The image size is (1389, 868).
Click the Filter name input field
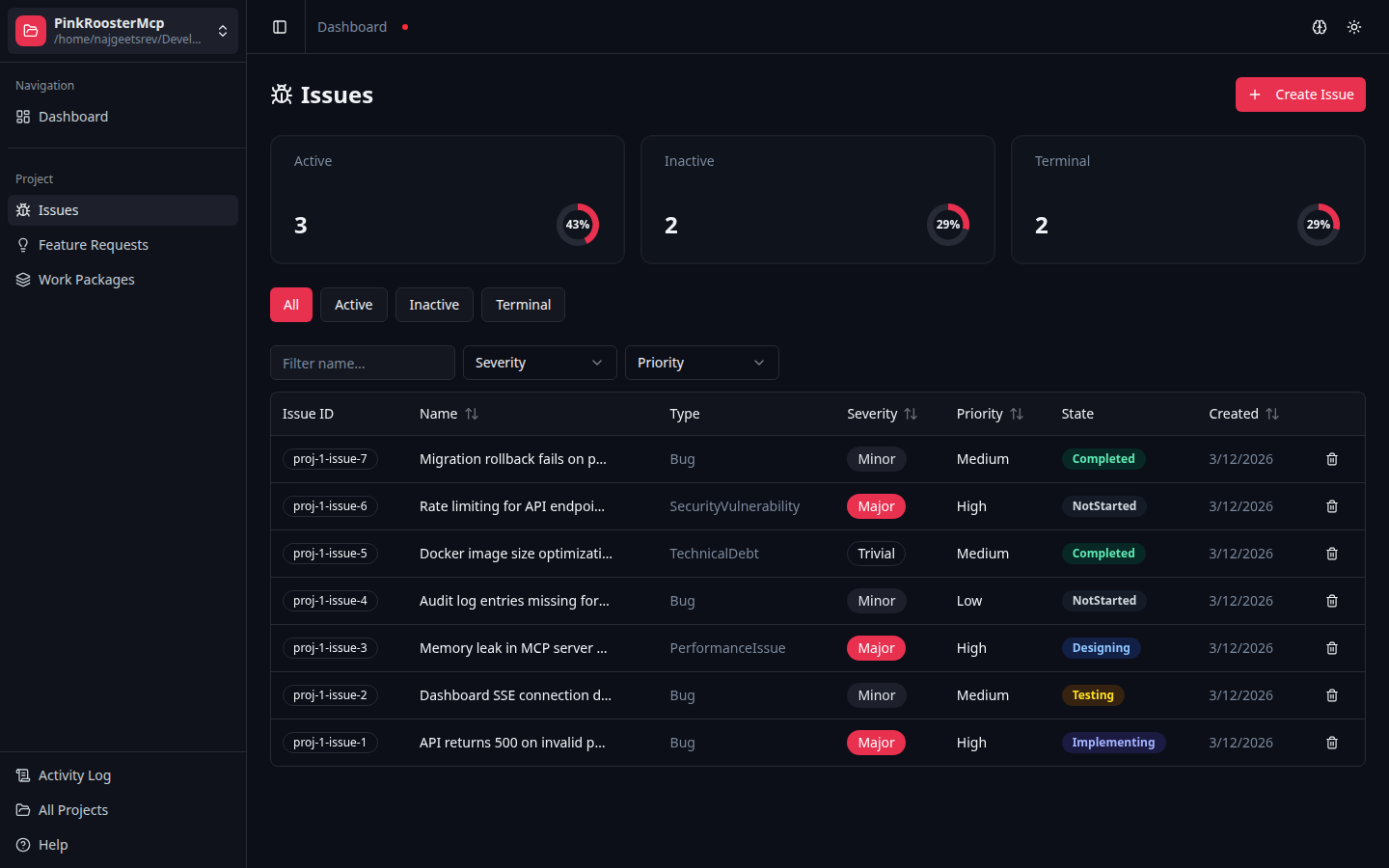point(363,363)
